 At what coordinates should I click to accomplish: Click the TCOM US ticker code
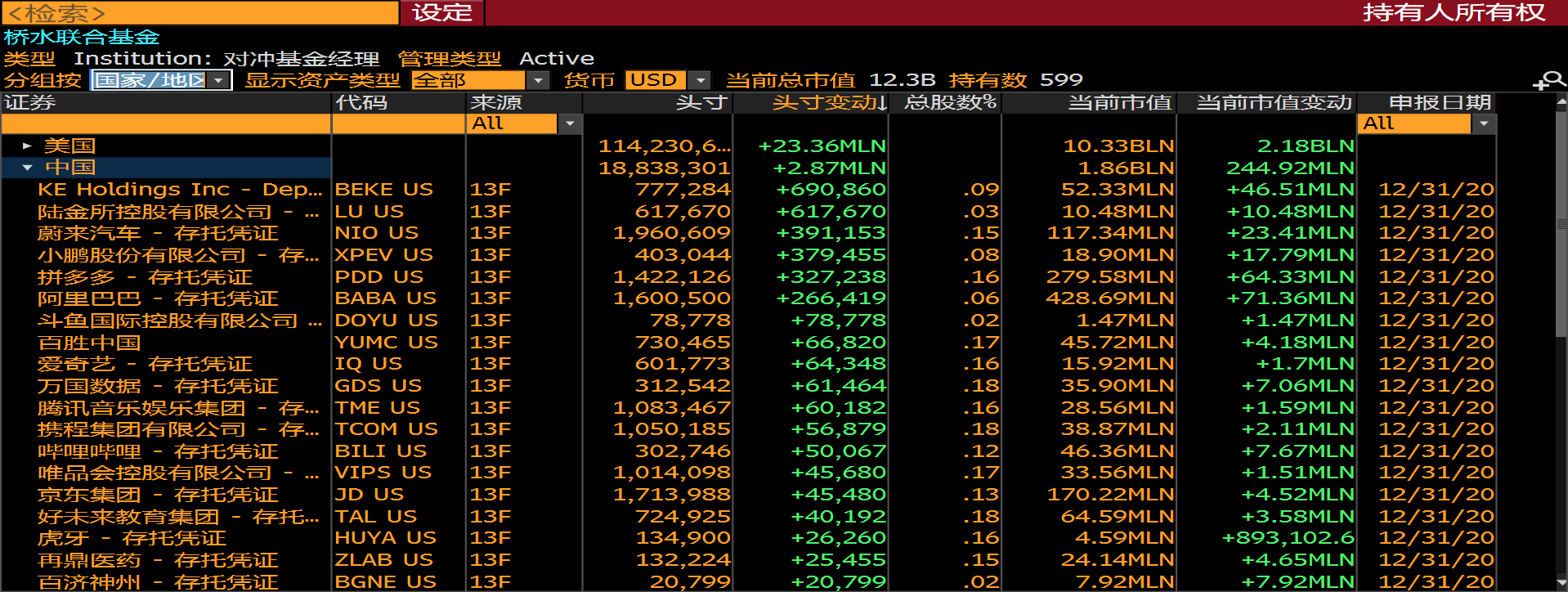(387, 429)
